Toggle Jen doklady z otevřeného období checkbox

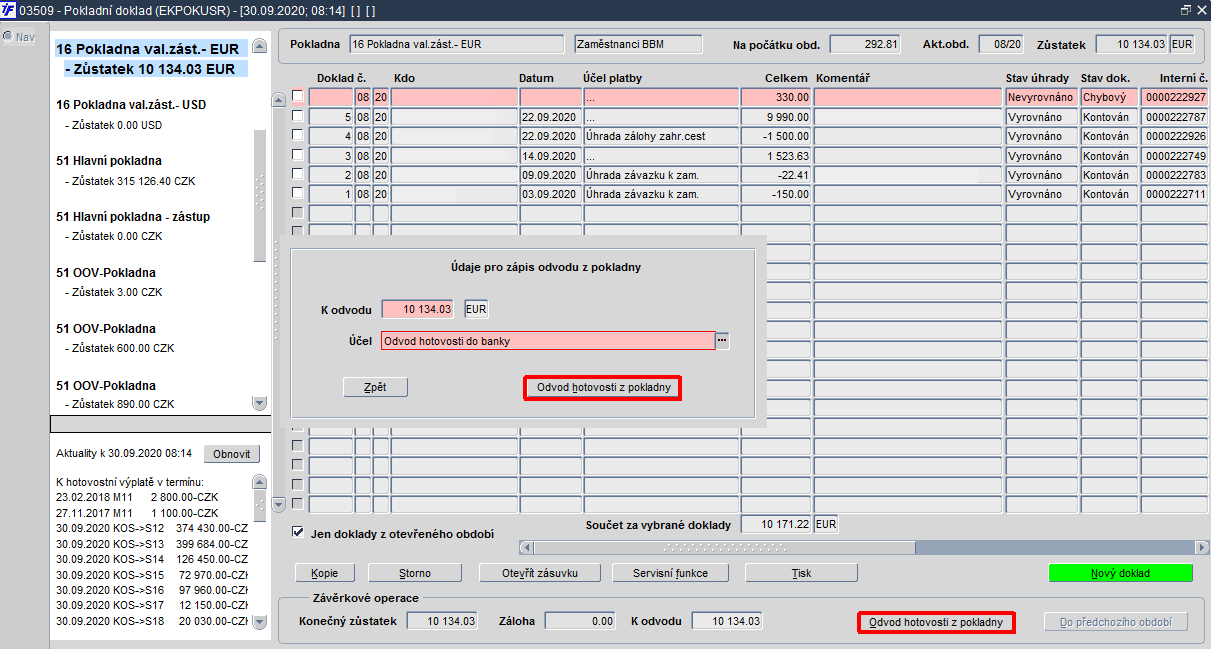tap(298, 533)
